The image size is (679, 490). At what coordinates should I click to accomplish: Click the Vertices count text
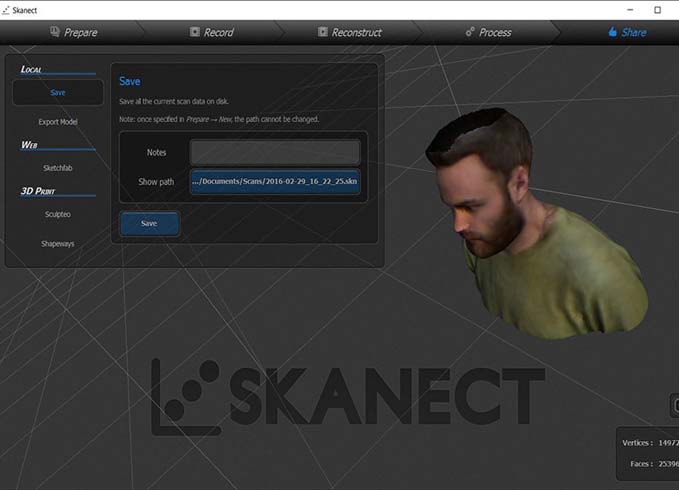point(650,443)
